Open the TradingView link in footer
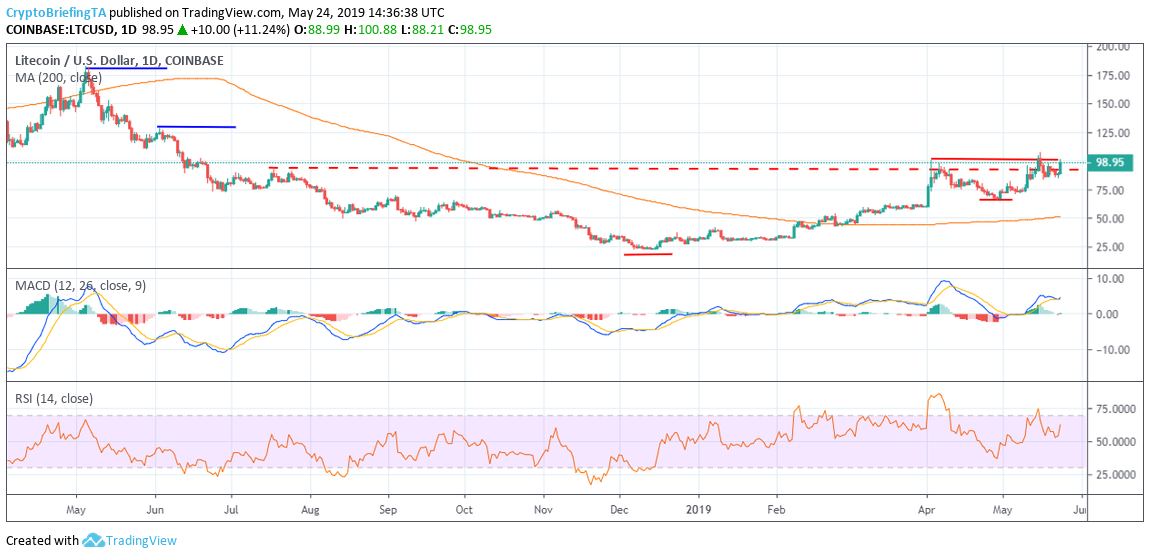 142,541
